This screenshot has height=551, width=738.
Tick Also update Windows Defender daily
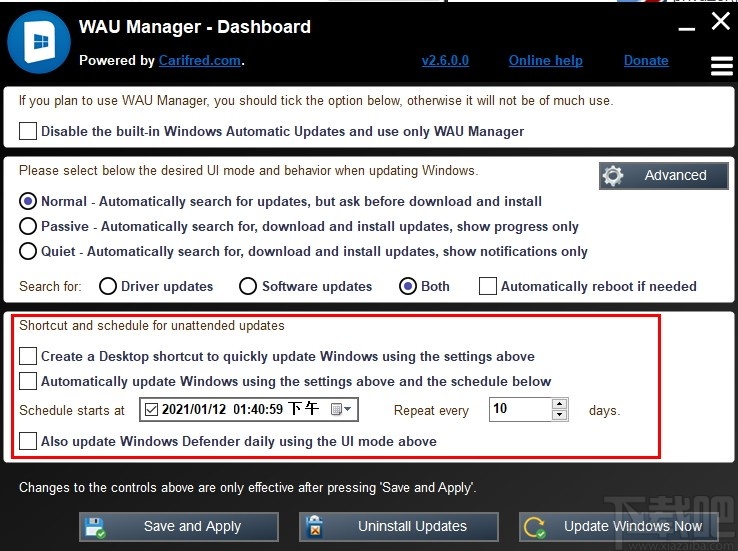click(x=28, y=441)
